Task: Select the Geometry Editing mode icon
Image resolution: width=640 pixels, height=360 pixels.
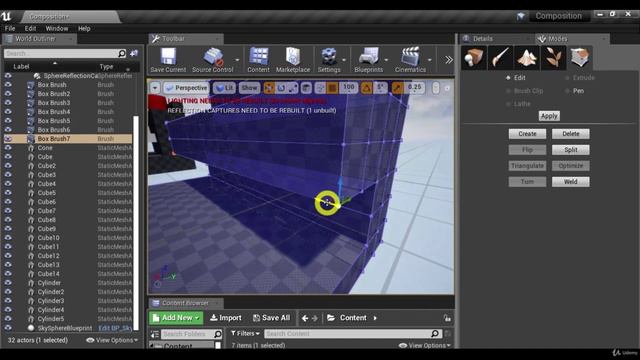Action: click(x=580, y=58)
